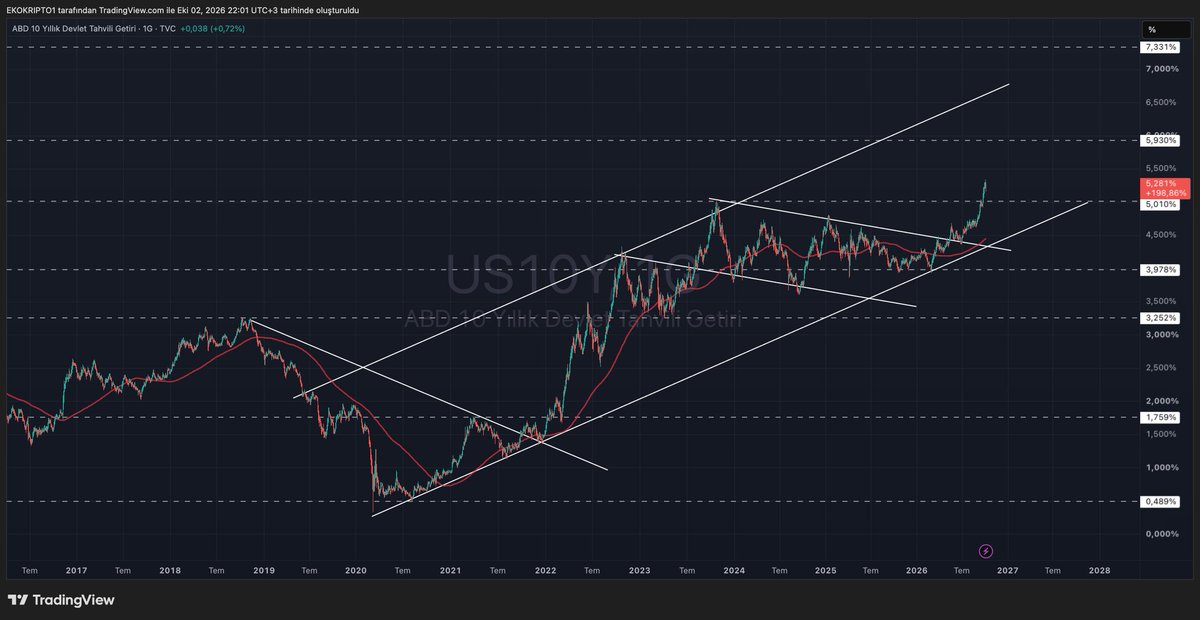
Task: Click the EKOKRIPTO1 author attribution header text
Action: pos(183,10)
